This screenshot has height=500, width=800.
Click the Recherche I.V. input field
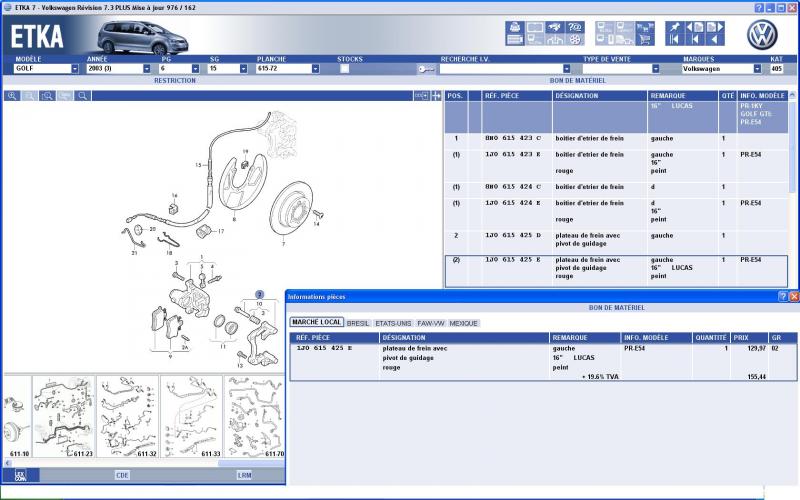pos(501,69)
